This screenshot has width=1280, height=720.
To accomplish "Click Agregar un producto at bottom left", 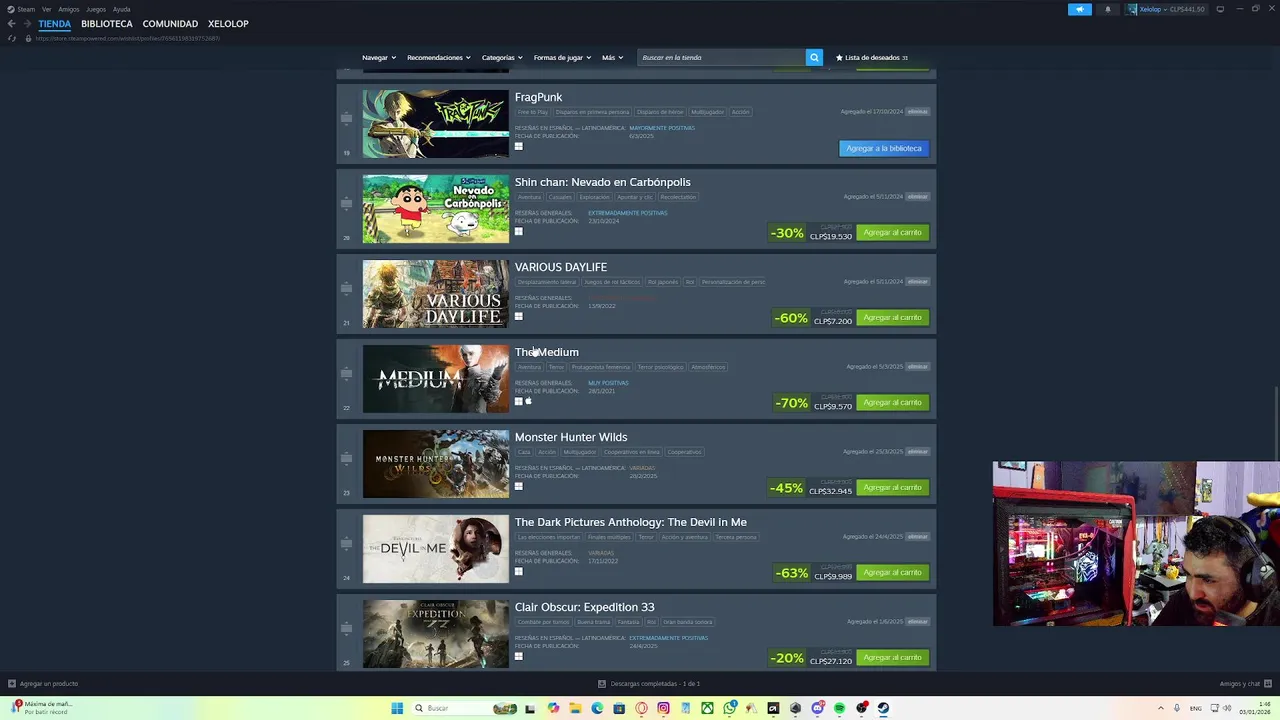I will click(43, 684).
